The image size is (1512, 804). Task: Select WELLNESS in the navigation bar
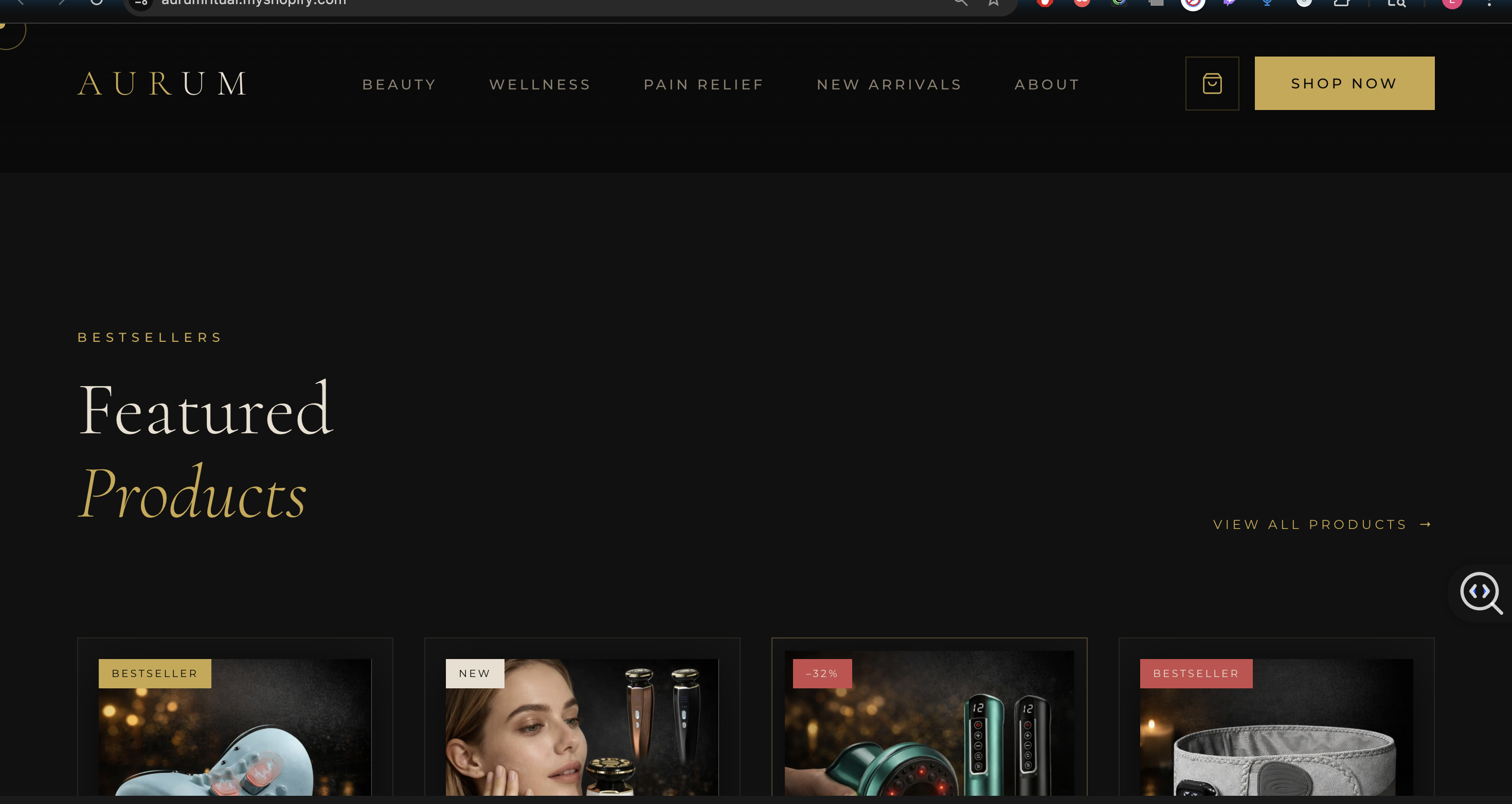click(540, 84)
